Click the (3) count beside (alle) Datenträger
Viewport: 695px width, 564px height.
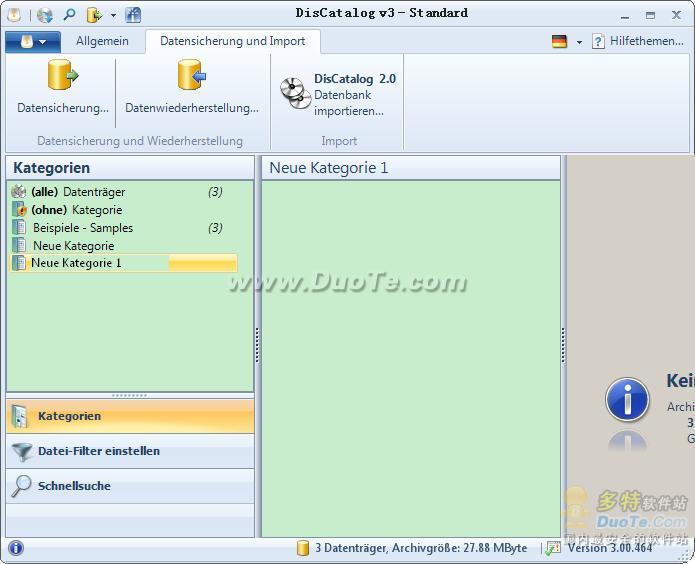tap(215, 192)
